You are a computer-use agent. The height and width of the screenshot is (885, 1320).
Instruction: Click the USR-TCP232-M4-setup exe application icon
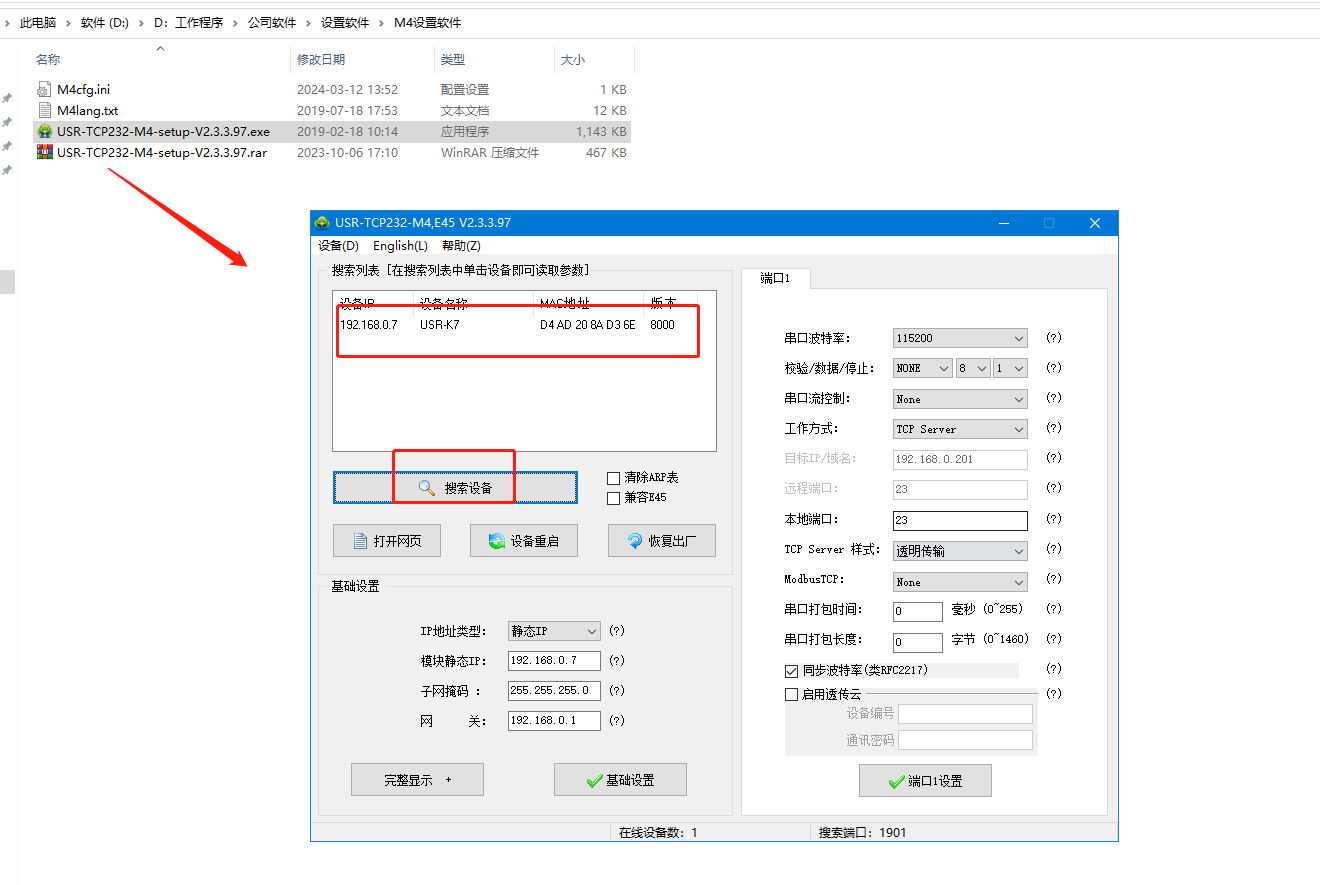click(x=44, y=131)
